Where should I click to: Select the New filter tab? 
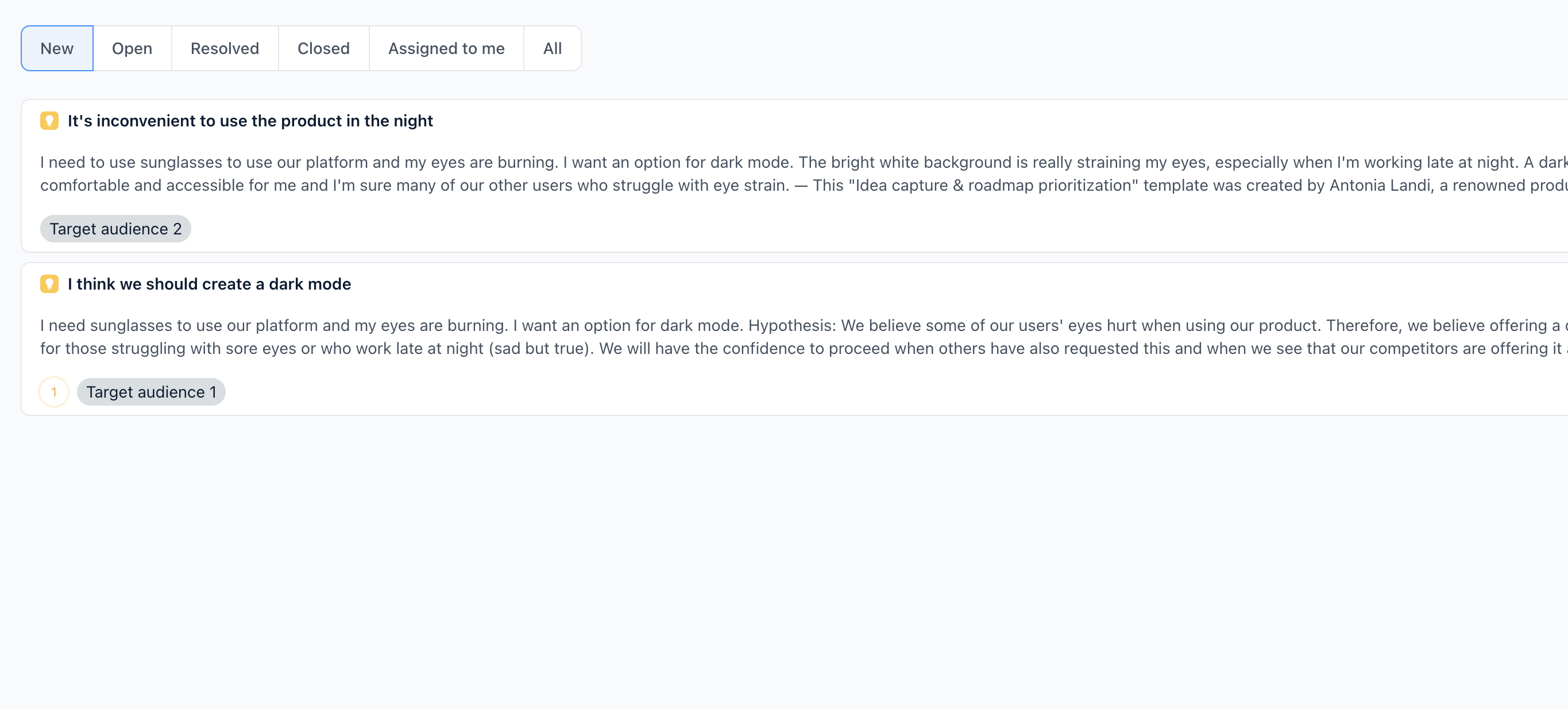pyautogui.click(x=57, y=48)
